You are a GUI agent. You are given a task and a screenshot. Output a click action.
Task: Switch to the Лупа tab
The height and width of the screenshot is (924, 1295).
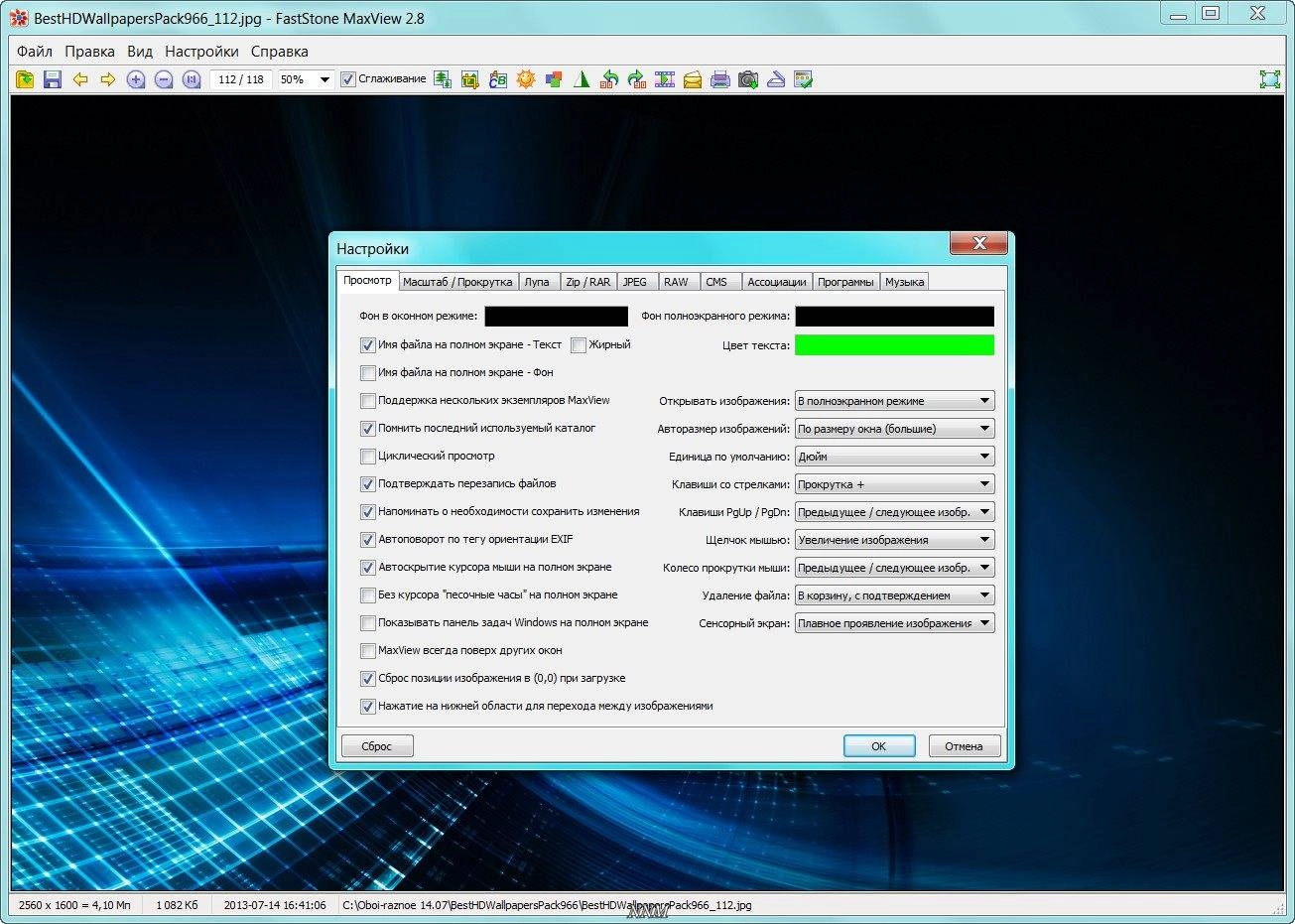pos(537,282)
